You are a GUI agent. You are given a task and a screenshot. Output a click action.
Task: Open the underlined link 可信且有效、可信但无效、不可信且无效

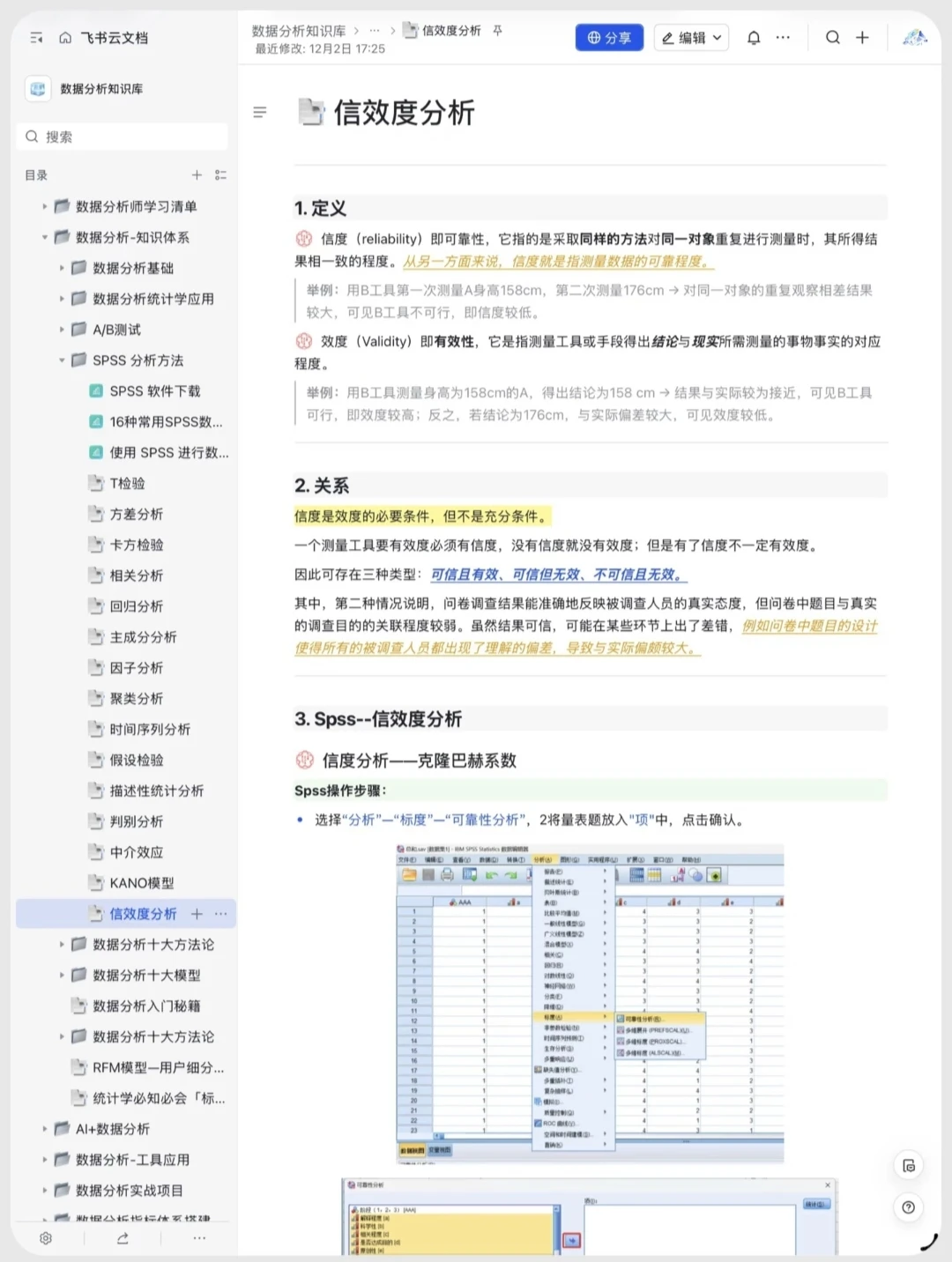[x=559, y=575]
